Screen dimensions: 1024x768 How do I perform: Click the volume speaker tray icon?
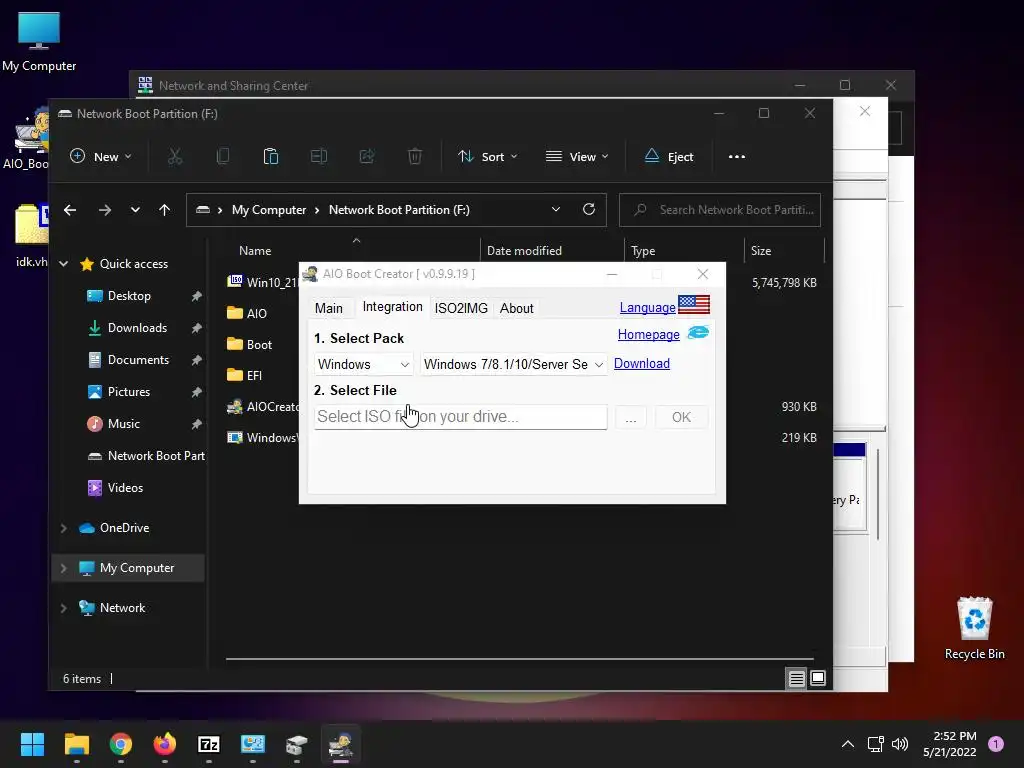click(900, 744)
